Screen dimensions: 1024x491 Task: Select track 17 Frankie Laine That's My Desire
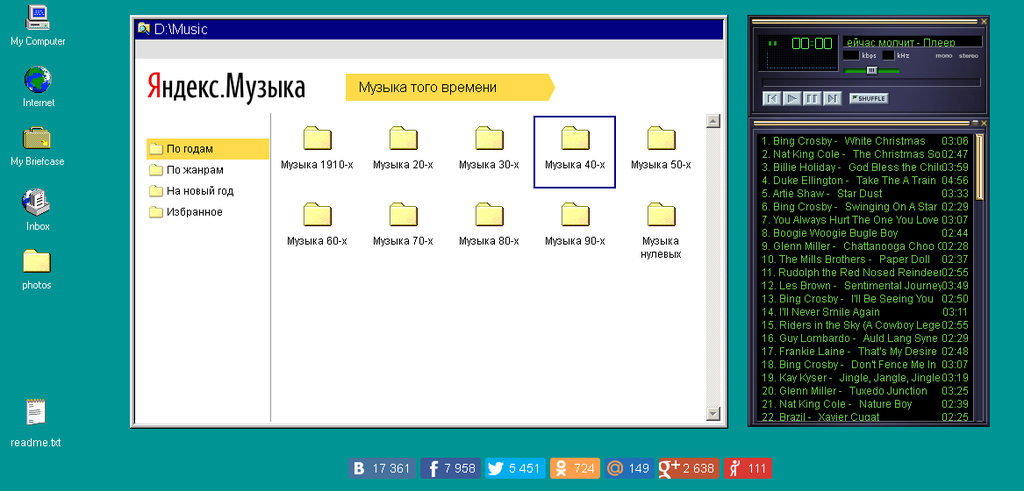coord(865,351)
